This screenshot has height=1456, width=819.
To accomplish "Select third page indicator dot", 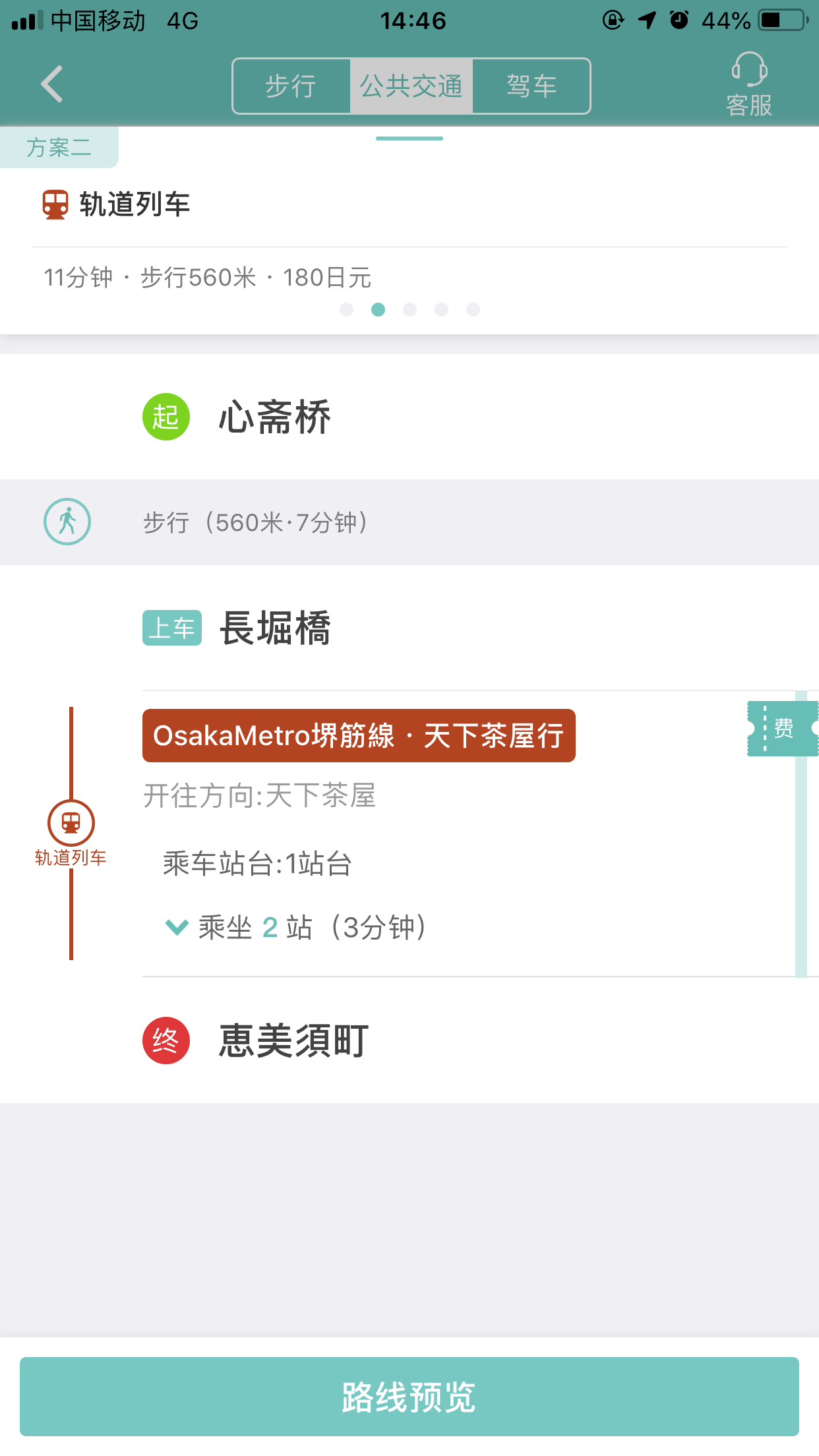I will [x=409, y=309].
